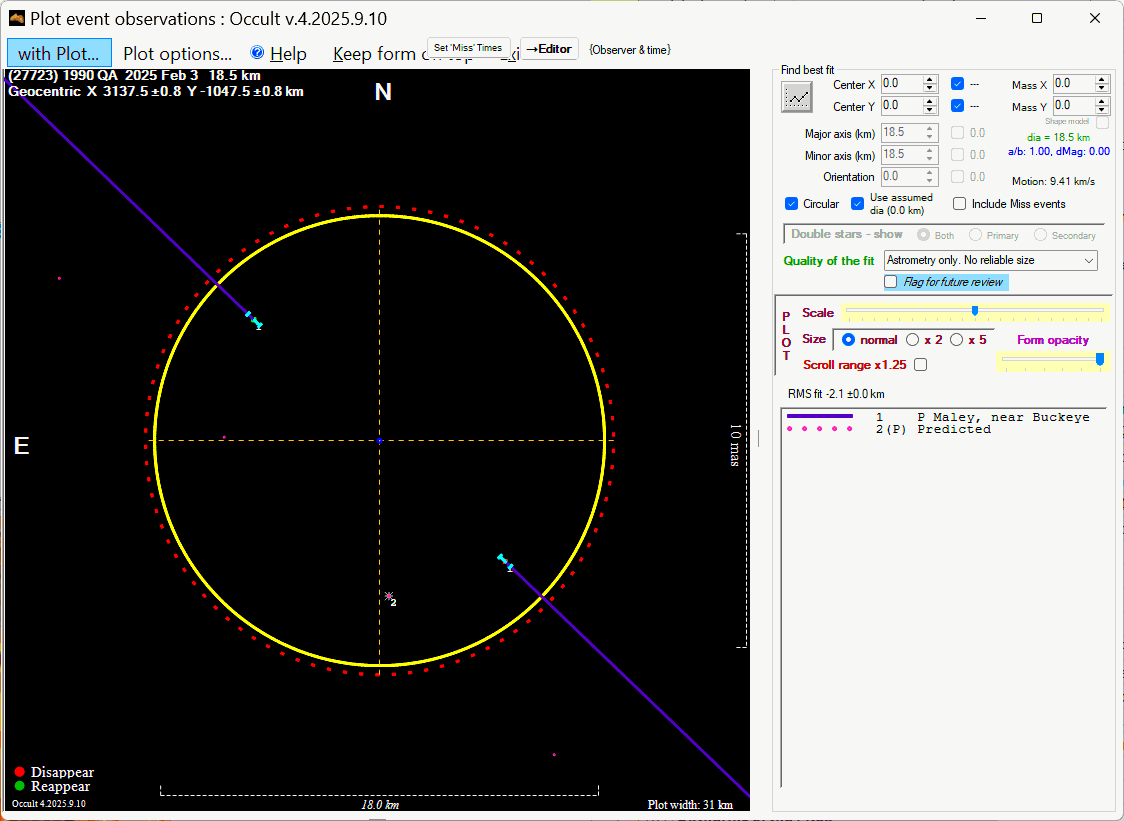
Task: Open Quality of the fit dropdown
Action: pyautogui.click(x=1088, y=260)
